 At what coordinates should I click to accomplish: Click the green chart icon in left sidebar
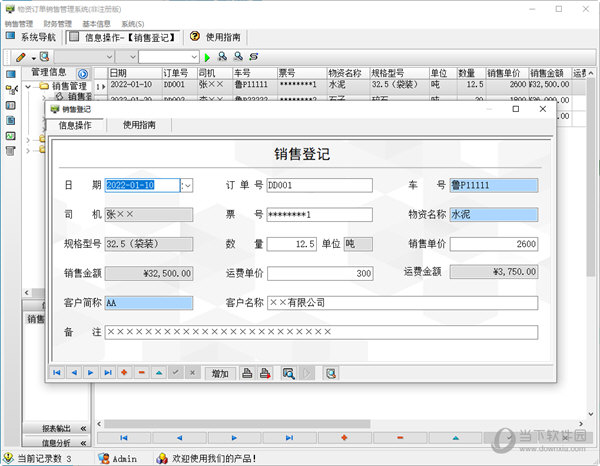pyautogui.click(x=11, y=136)
